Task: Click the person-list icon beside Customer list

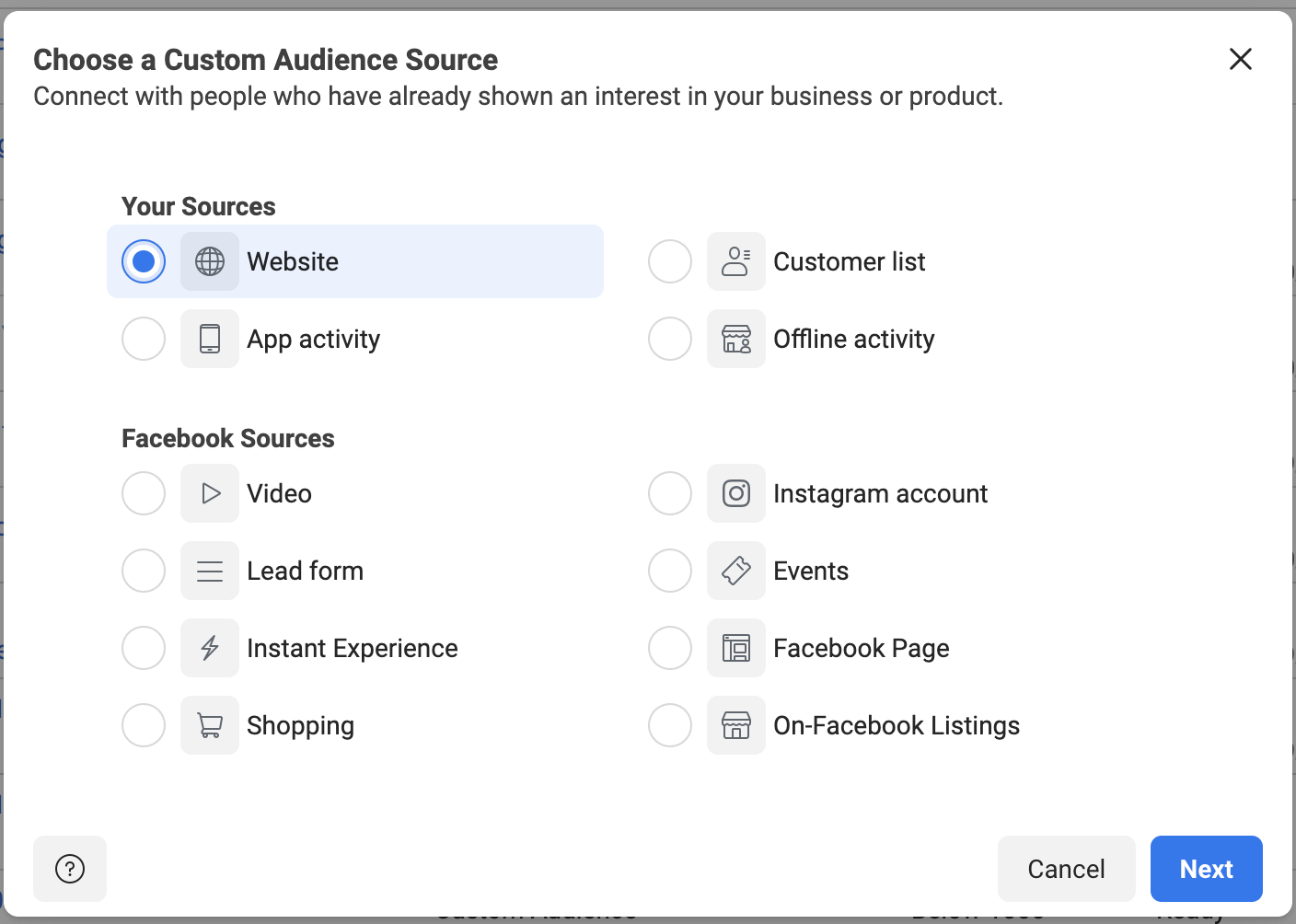Action: tap(736, 261)
